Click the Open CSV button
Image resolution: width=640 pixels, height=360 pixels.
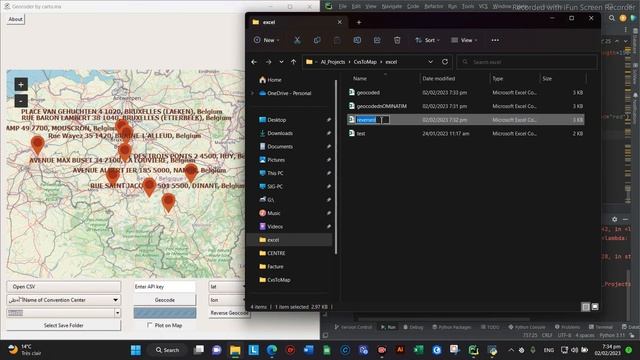[64, 287]
